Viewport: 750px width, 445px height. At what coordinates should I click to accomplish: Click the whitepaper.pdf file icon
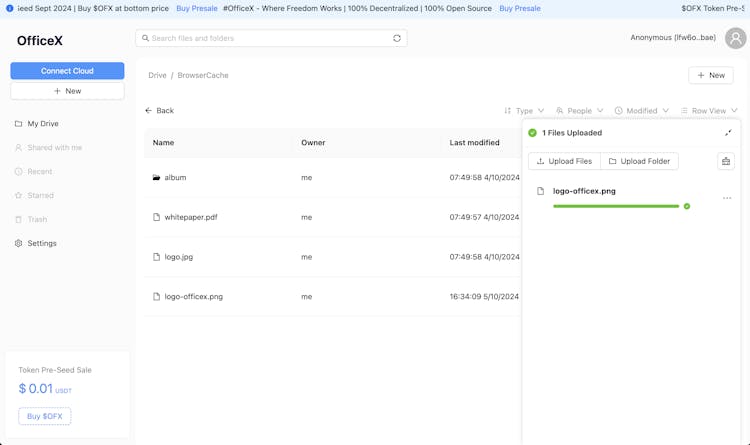tap(156, 217)
